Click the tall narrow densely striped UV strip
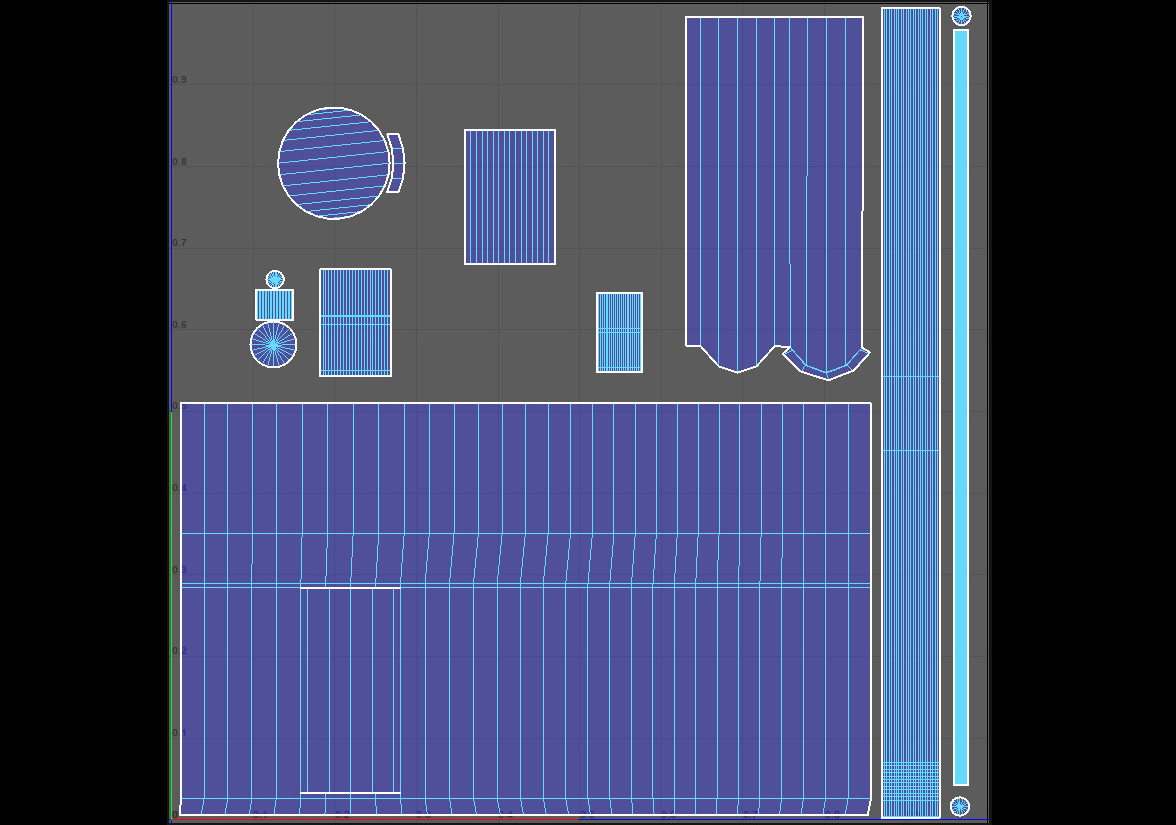 [910, 250]
